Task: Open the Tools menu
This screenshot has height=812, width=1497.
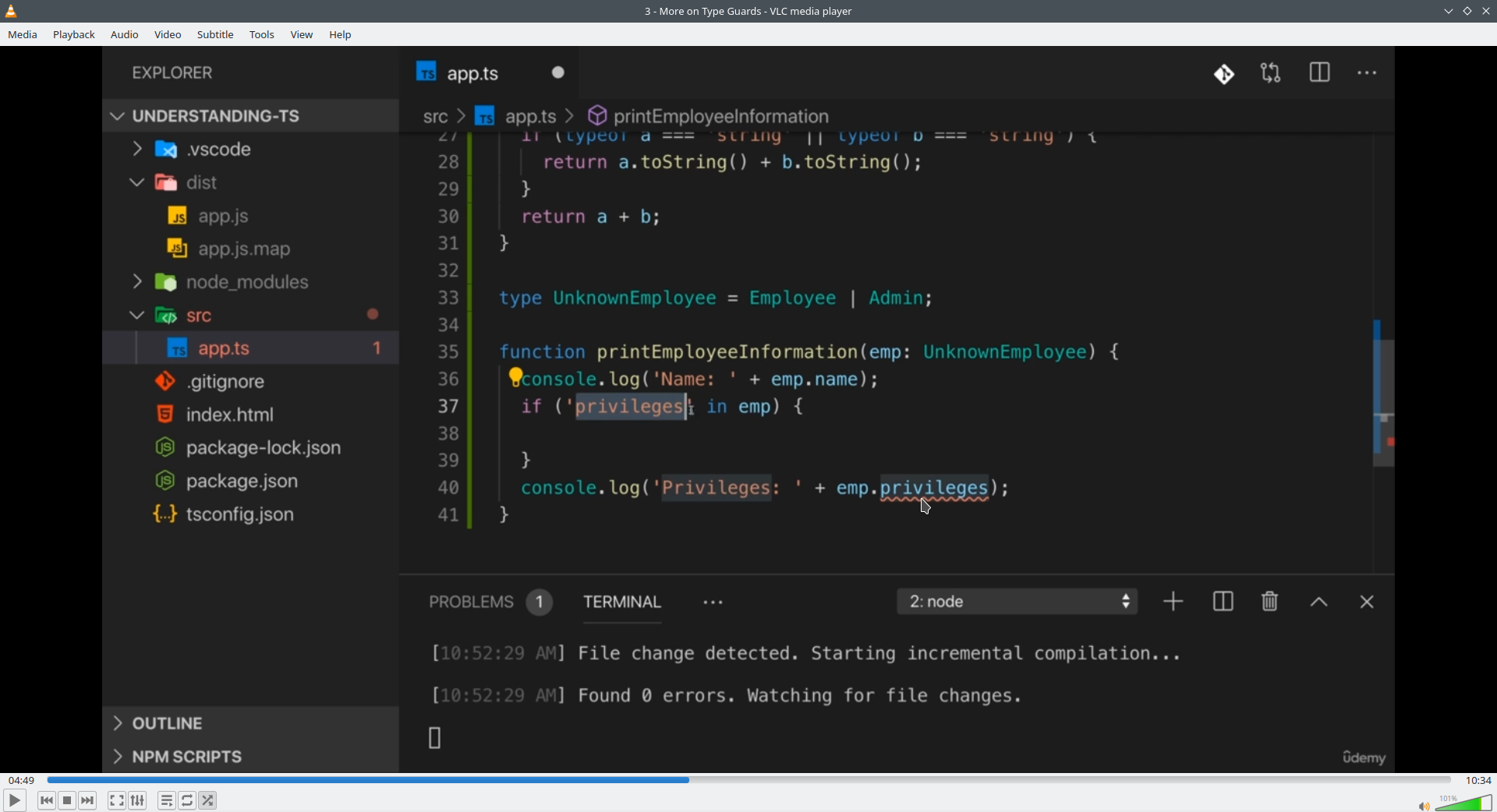Action: [x=262, y=35]
